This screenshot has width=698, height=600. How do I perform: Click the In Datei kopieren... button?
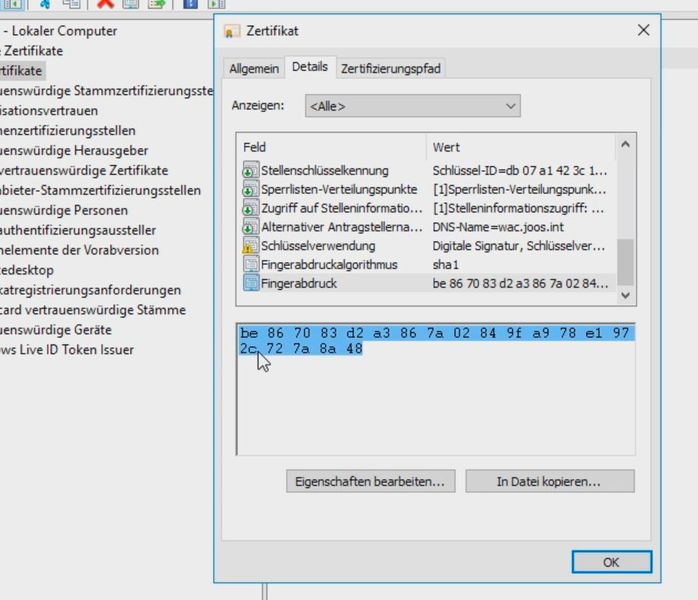point(550,481)
